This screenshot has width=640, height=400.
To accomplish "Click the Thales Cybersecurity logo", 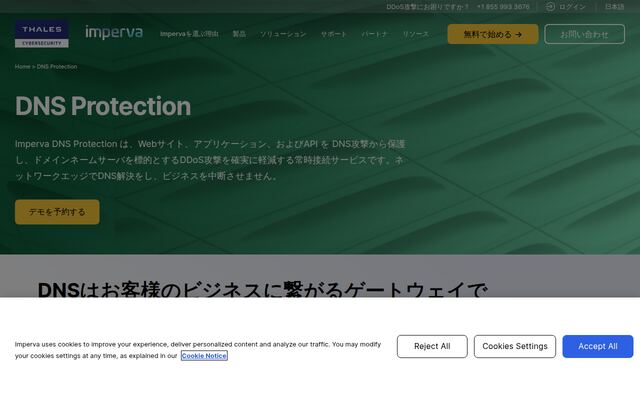I will 42,34.
